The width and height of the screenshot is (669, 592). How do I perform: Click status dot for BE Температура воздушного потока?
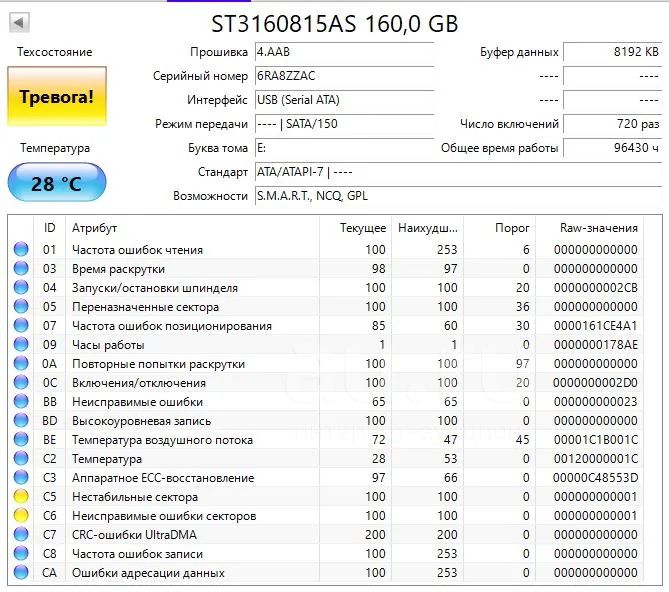tap(21, 439)
